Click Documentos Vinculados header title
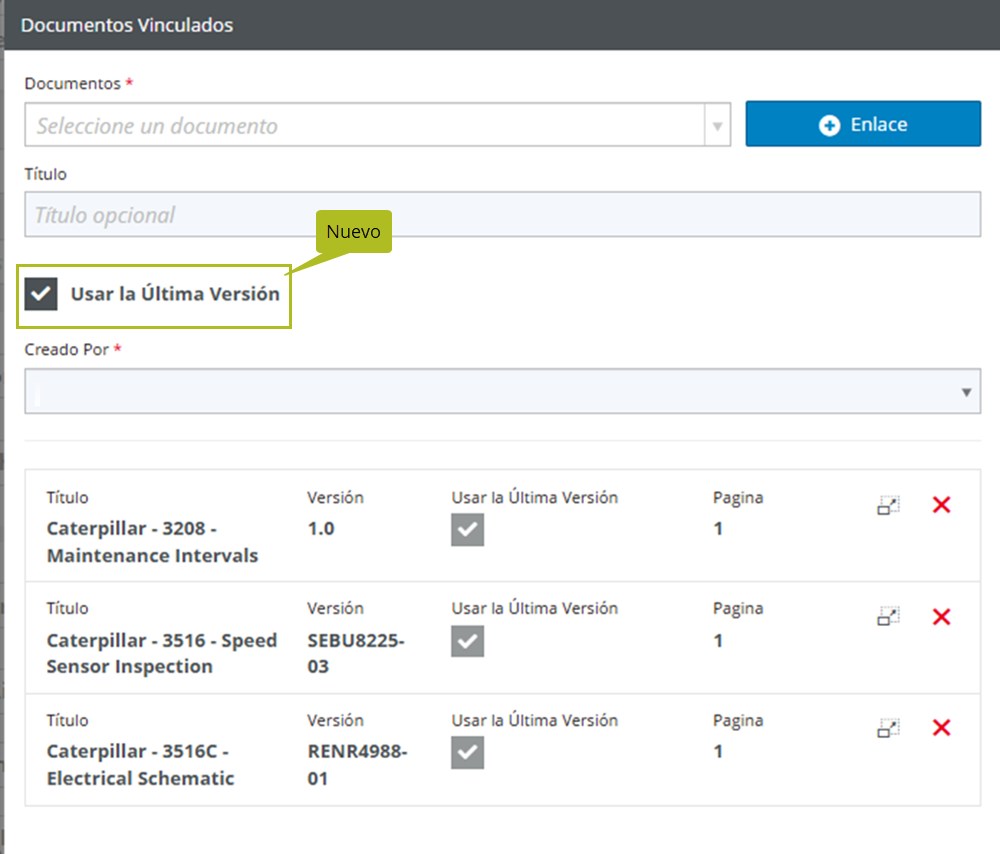Viewport: 1000px width, 854px height. coord(127,25)
